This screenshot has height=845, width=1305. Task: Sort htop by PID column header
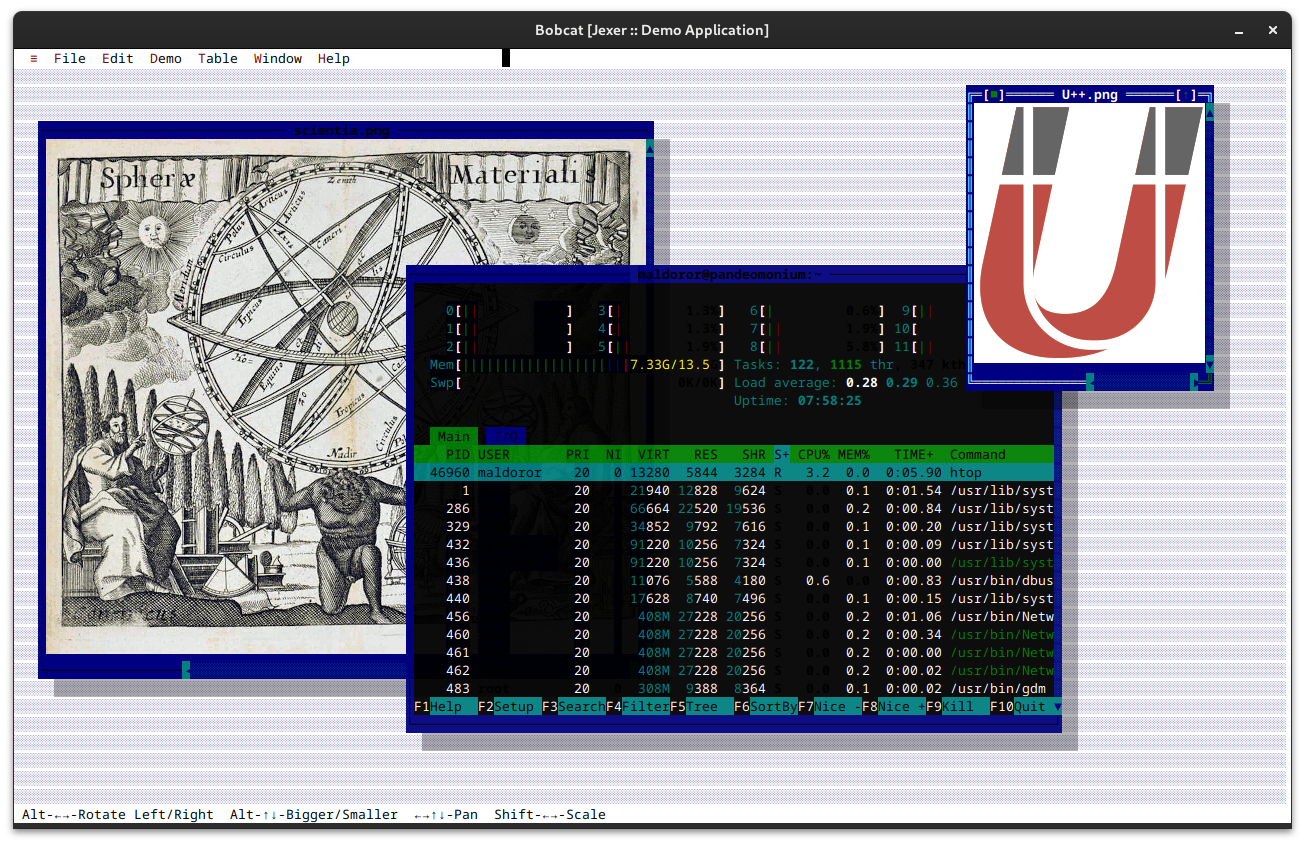[x=458, y=455]
